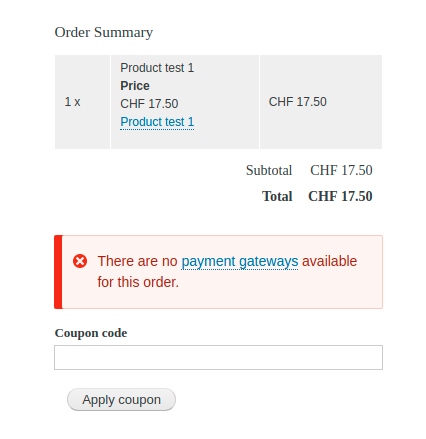Click the word "available" in error message
Image resolution: width=426 pixels, height=439 pixels.
[x=329, y=261]
